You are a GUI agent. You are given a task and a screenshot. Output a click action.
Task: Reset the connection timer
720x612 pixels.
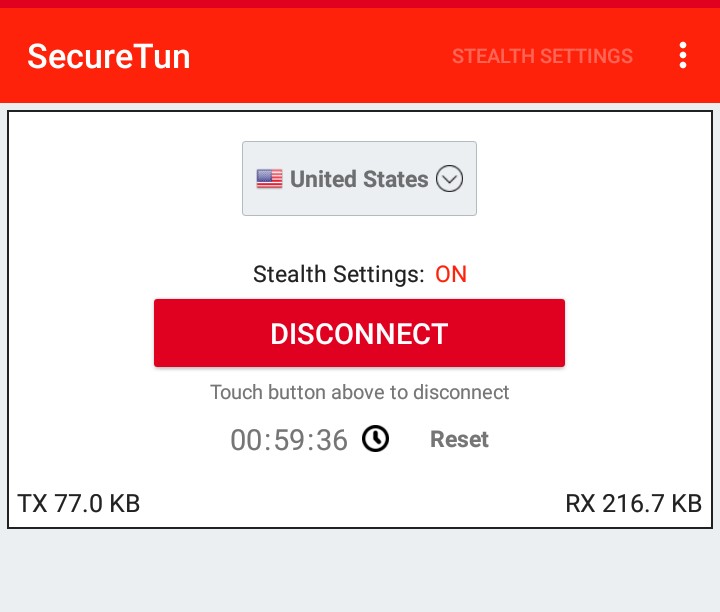pos(459,439)
